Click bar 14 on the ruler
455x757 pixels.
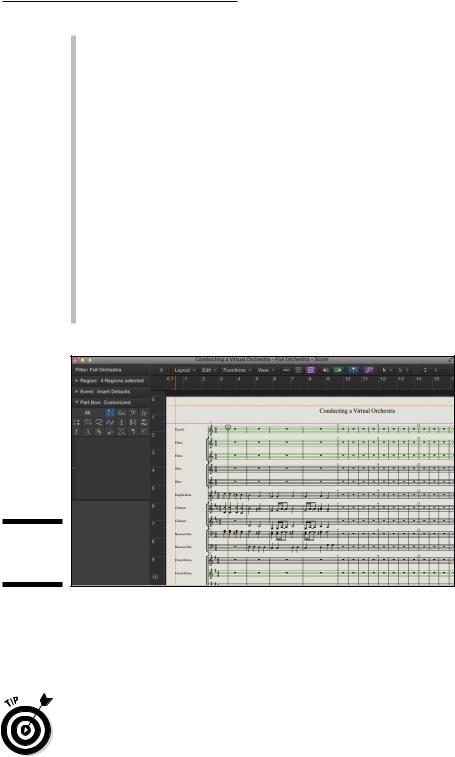pos(419,379)
